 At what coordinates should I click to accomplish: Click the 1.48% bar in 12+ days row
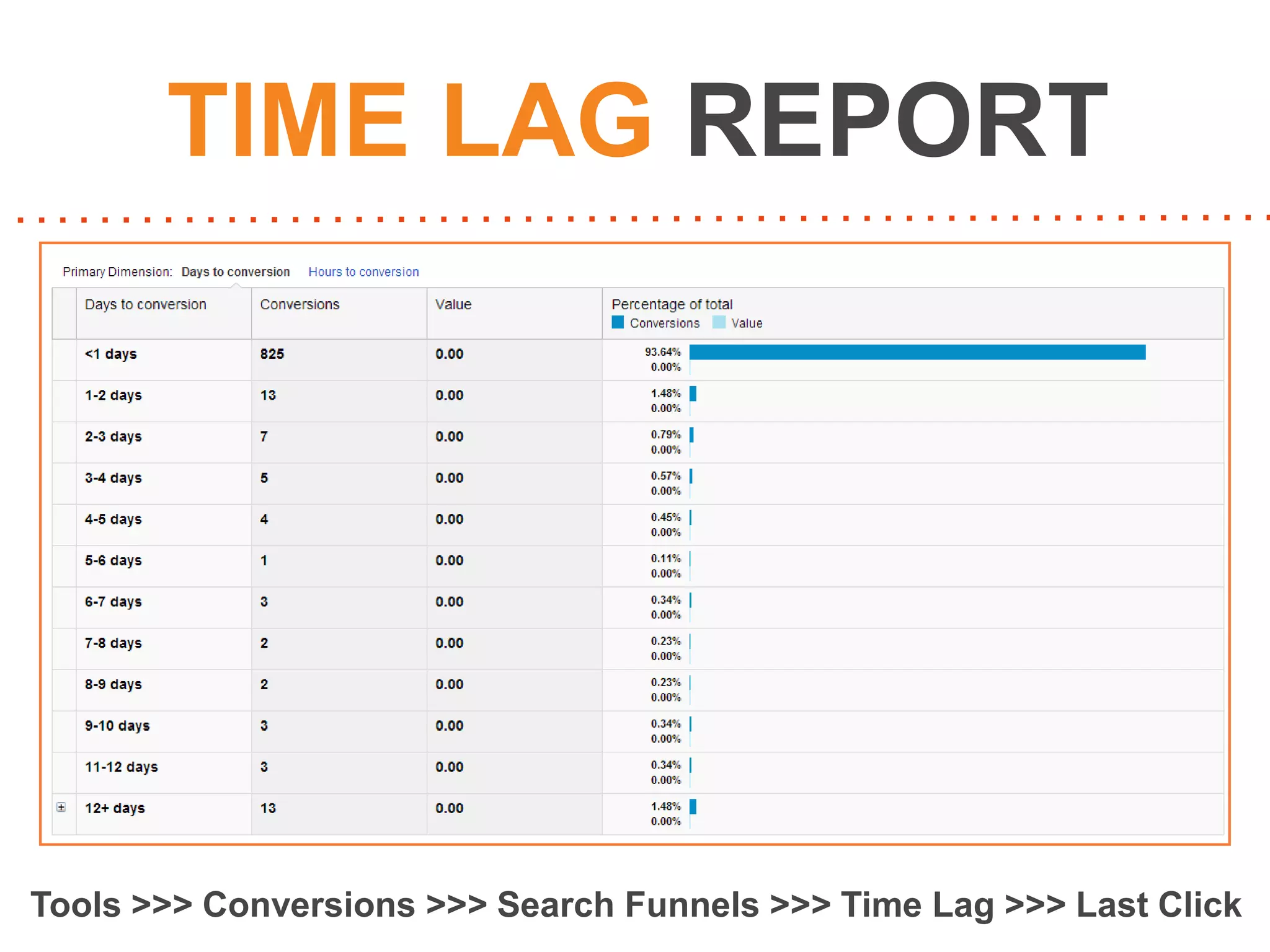(693, 806)
